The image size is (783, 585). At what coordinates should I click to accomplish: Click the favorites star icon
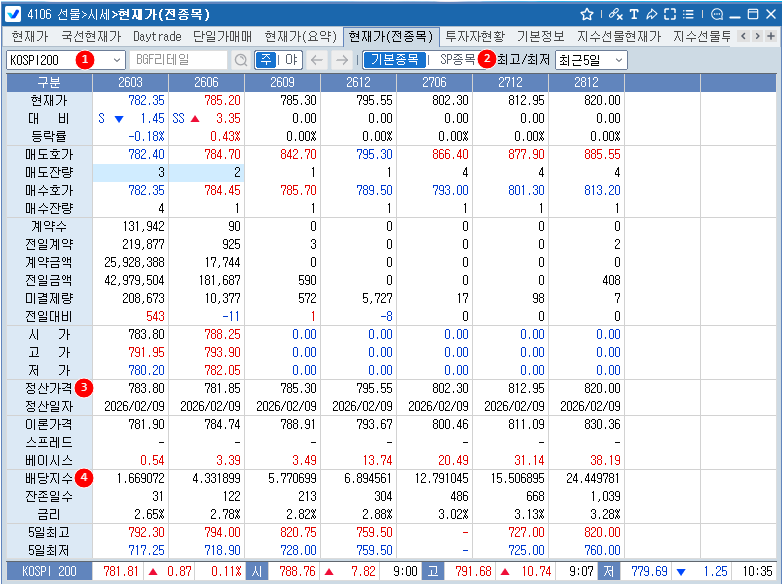587,14
